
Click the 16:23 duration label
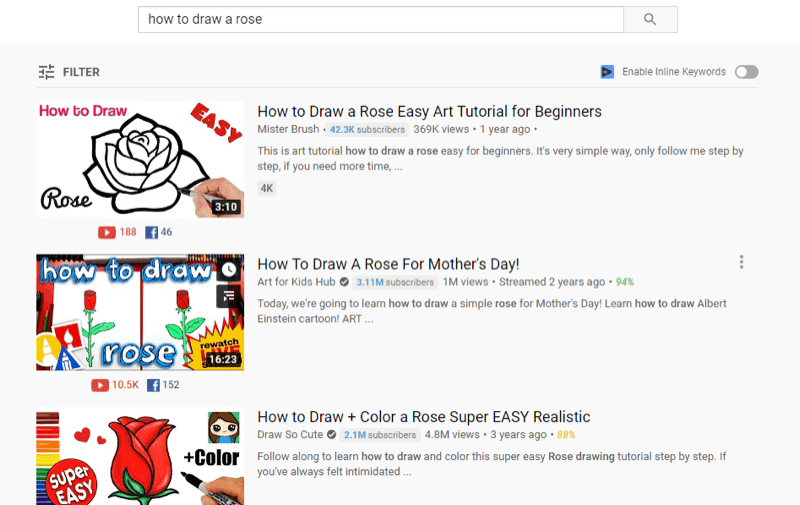pyautogui.click(x=223, y=360)
